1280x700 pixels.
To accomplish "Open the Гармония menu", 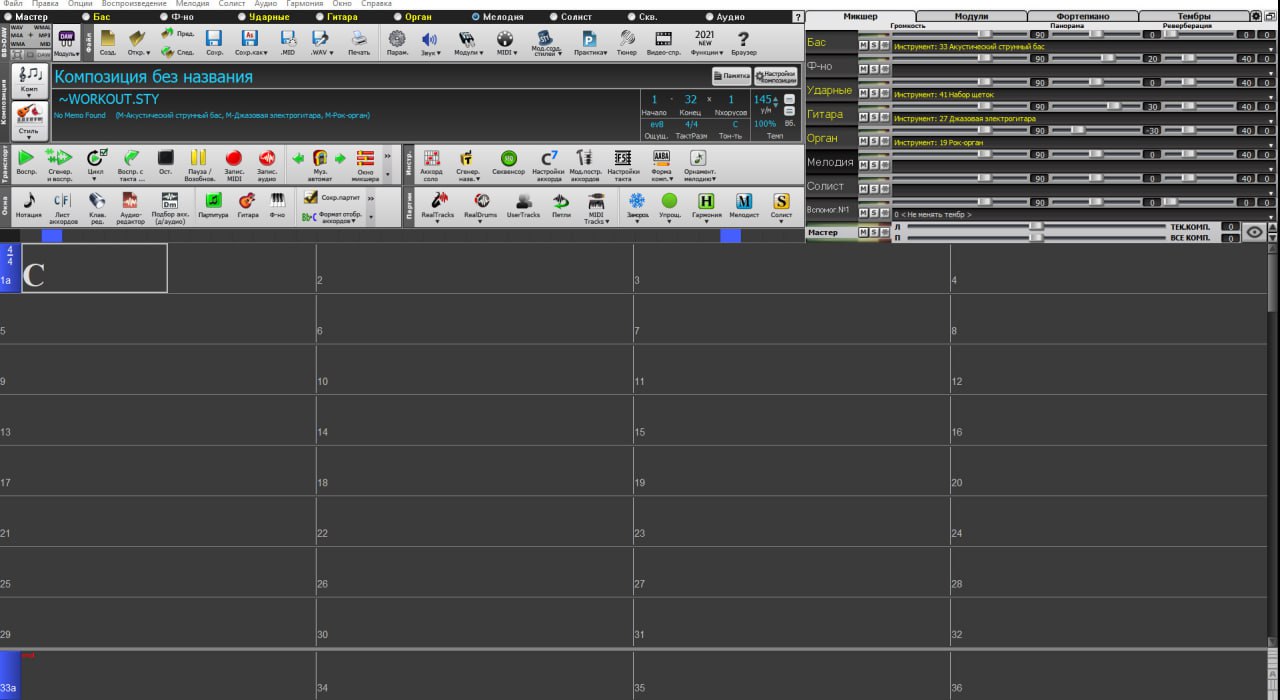I will point(305,4).
